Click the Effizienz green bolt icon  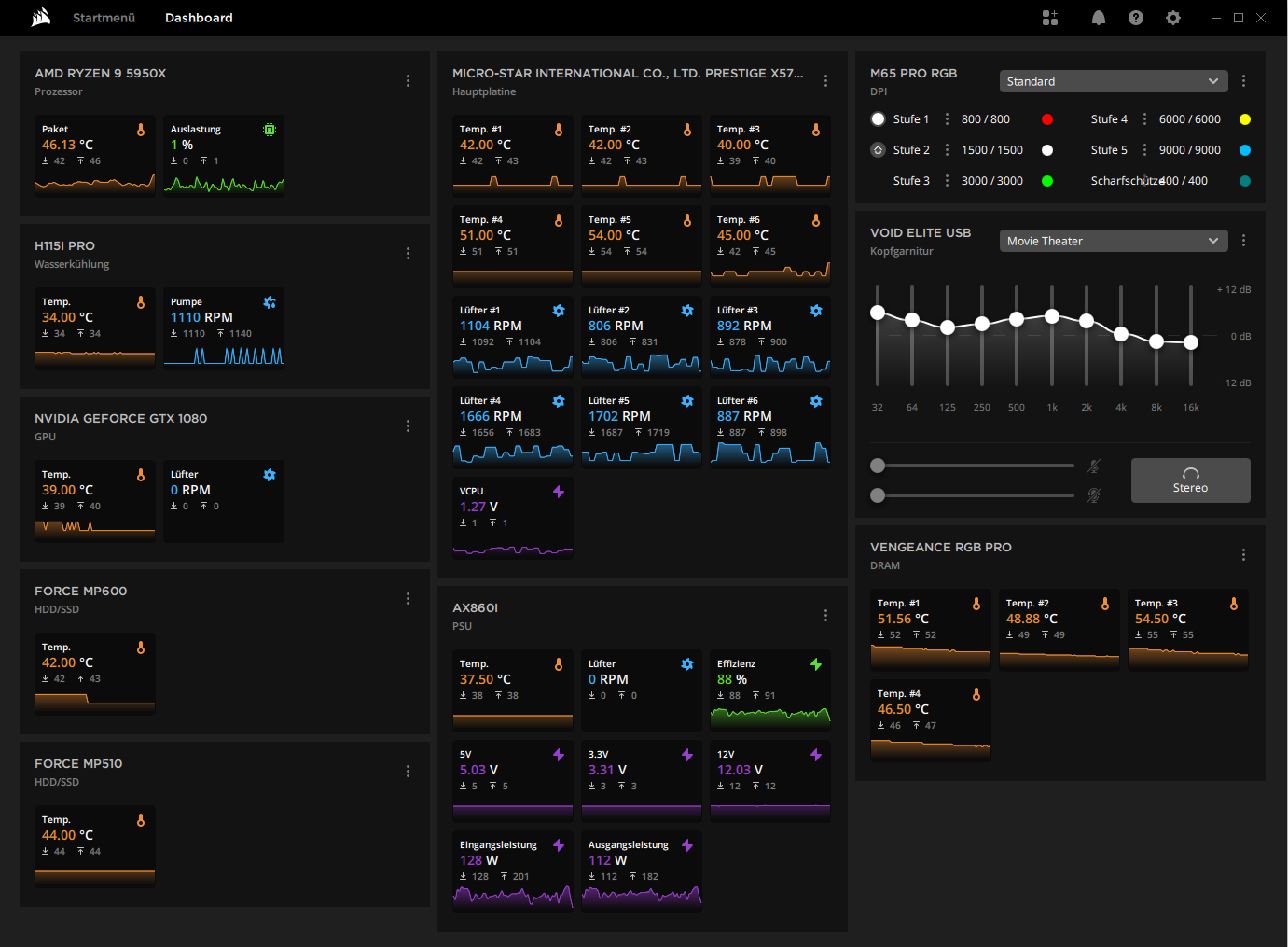(x=816, y=664)
